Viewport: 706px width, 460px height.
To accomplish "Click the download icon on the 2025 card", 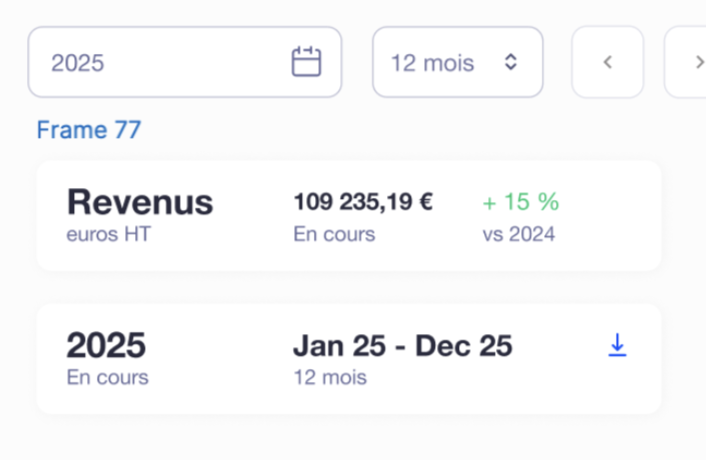I will (x=617, y=346).
